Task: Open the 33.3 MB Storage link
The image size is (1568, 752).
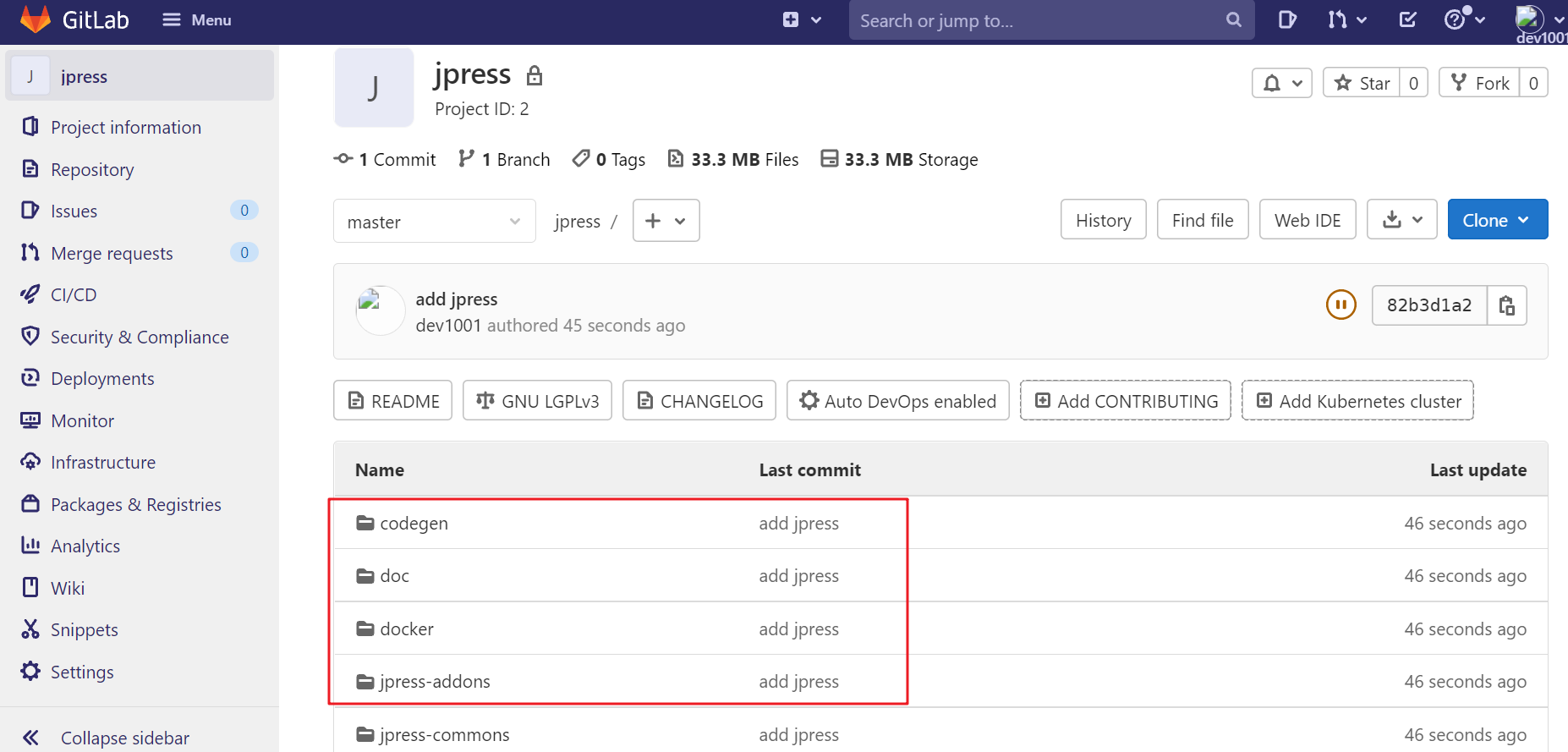Action: click(900, 159)
